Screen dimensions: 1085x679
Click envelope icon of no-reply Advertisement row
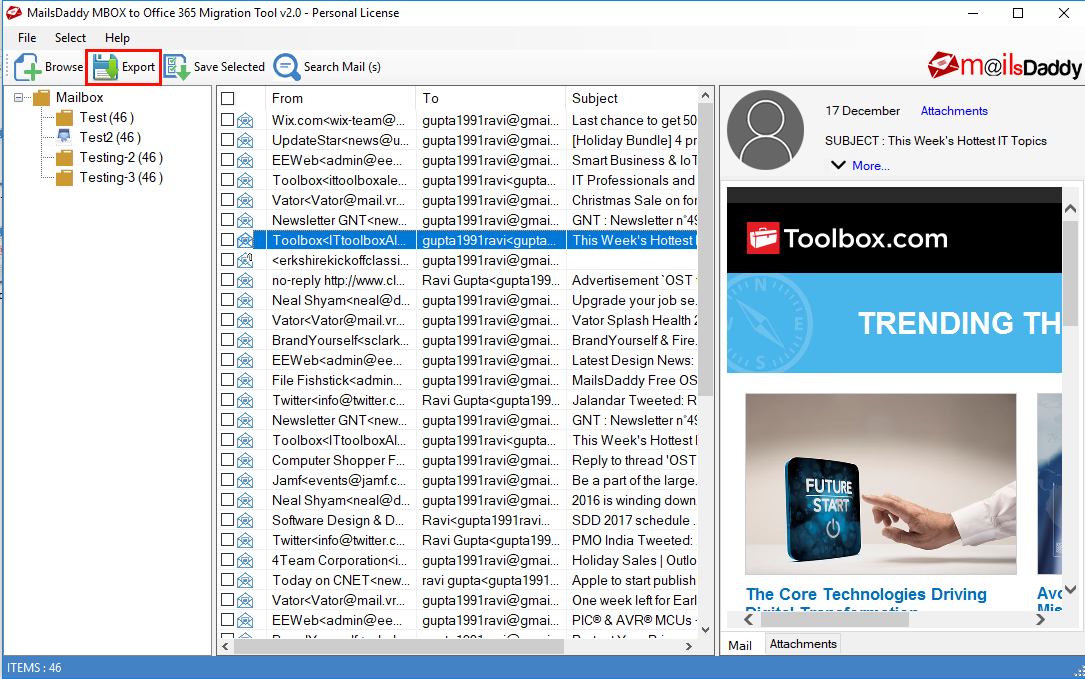coord(245,280)
